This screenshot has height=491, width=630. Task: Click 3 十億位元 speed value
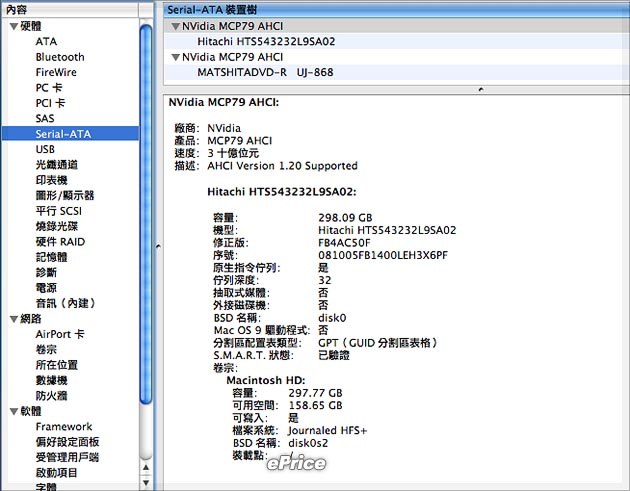[233, 153]
